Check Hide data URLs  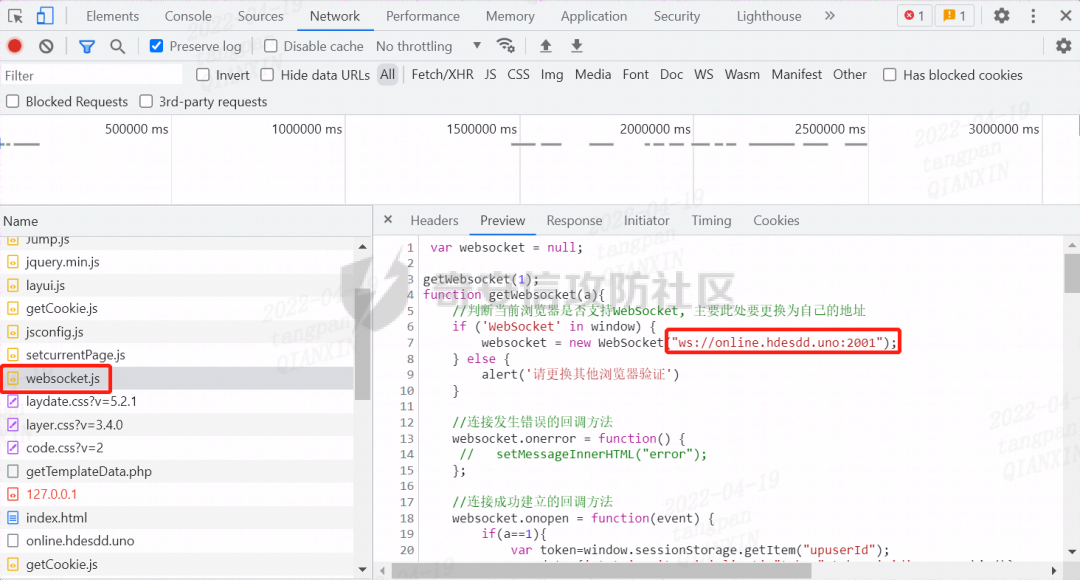267,75
